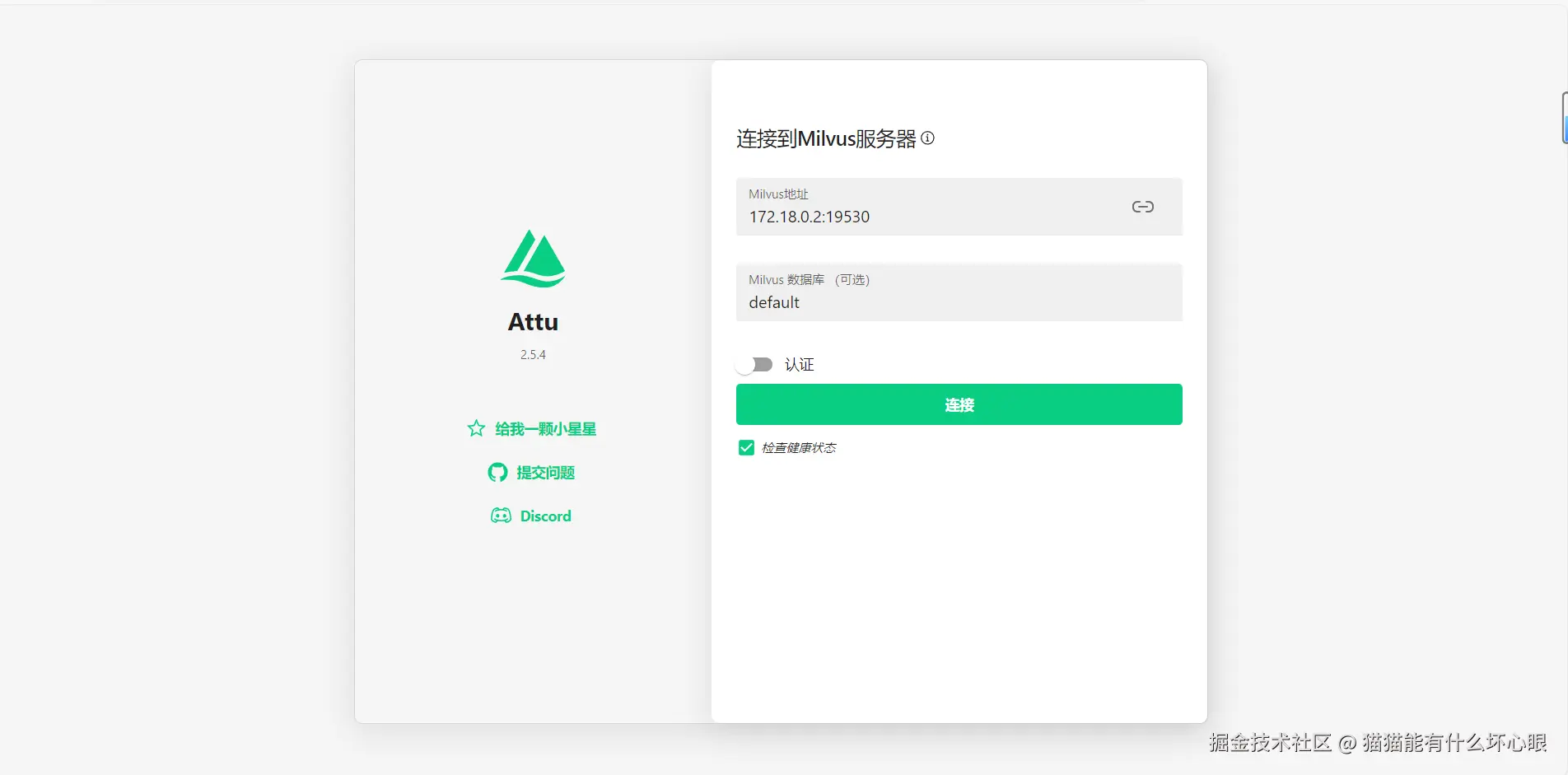Viewport: 1568px width, 775px height.
Task: Click the 检查健康状态 label text
Action: point(799,448)
